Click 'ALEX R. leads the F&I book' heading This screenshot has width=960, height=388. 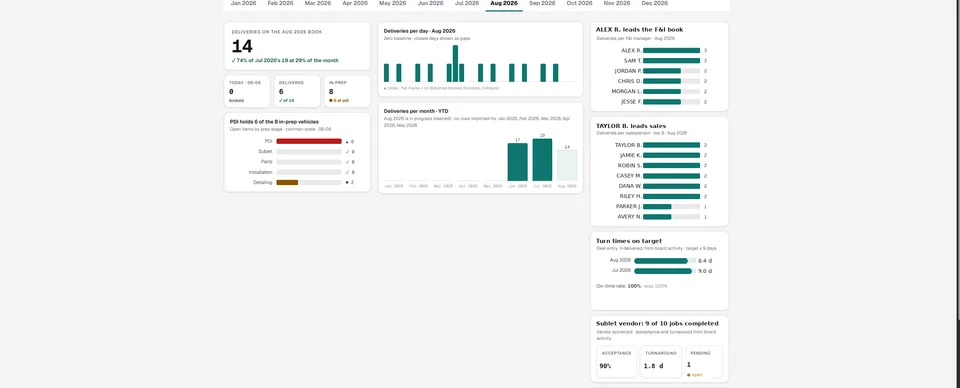coord(639,29)
